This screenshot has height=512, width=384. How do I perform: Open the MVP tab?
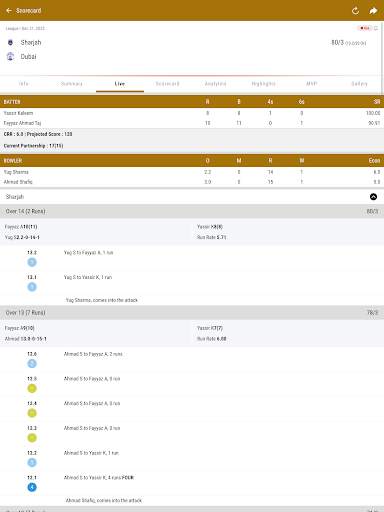(312, 84)
